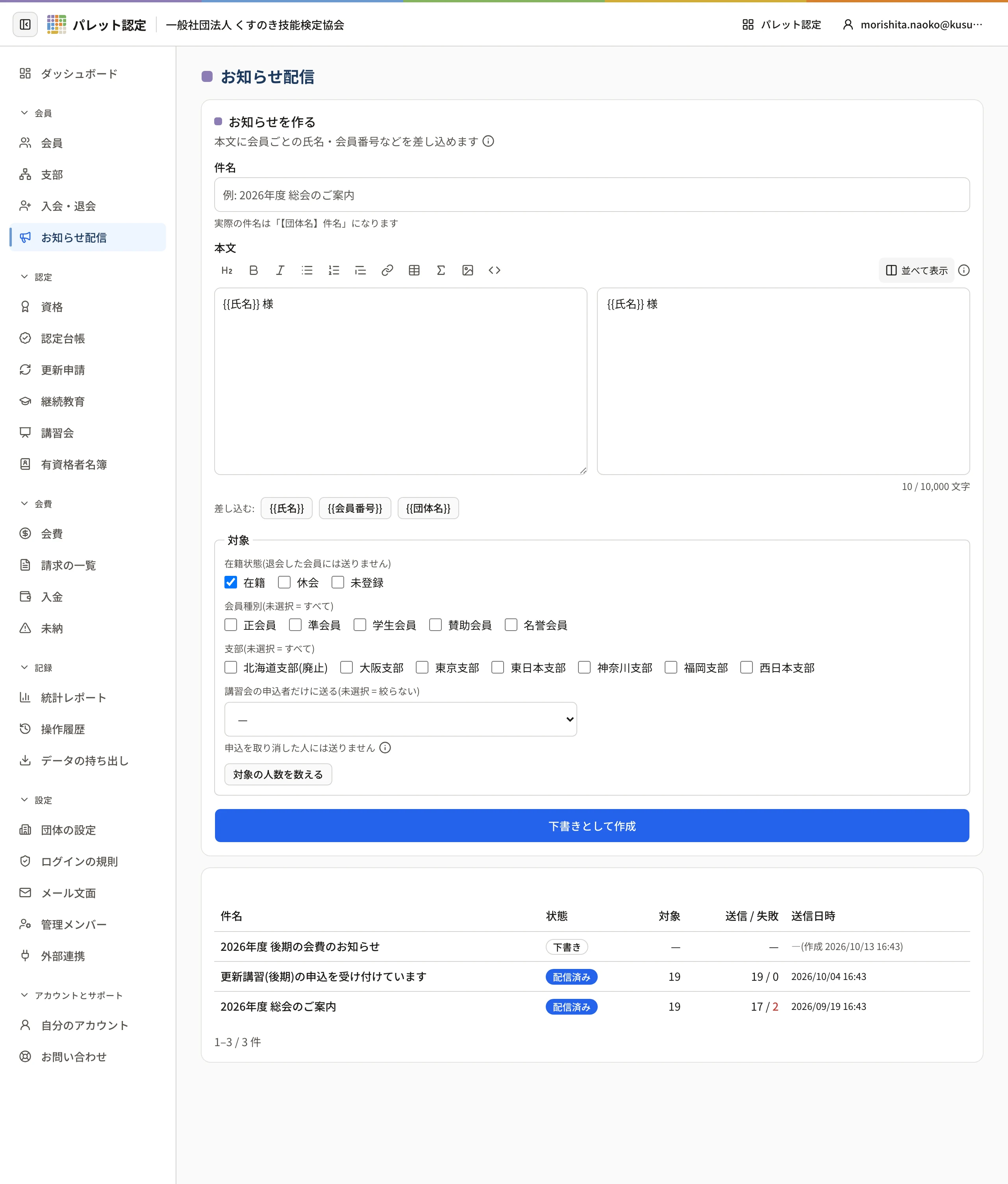This screenshot has height=1184, width=1008.
Task: Open メール文面 settings in sidebar
Action: 88,893
